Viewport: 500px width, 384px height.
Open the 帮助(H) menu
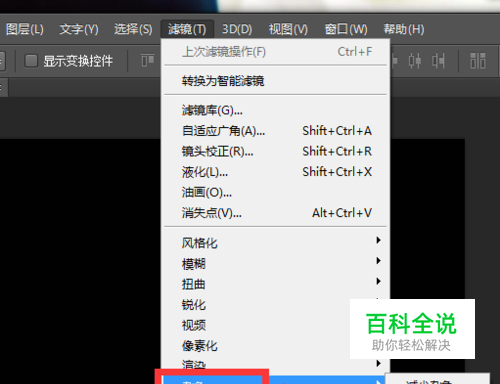[x=404, y=29]
